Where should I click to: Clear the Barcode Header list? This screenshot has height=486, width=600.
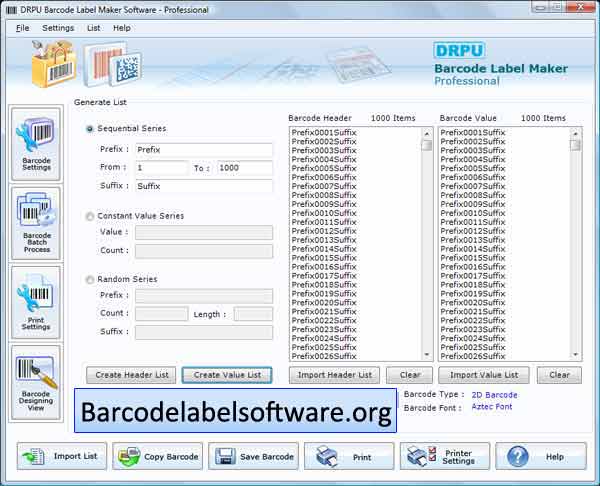[409, 375]
